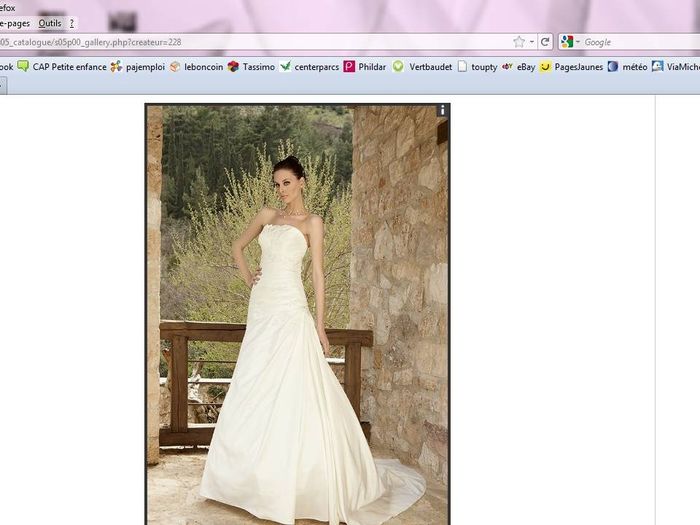Click the pink Phildar P icon
Viewport: 700px width, 525px height.
click(x=349, y=67)
